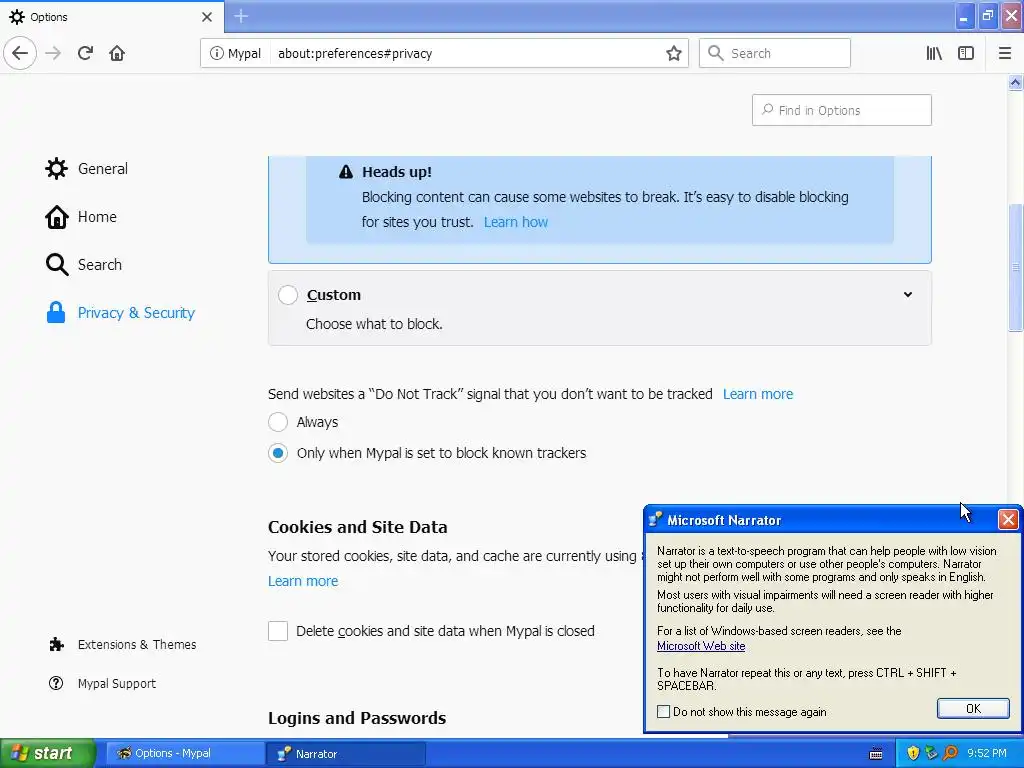Click Learn more beside Do Not Track
1024x768 pixels.
[758, 394]
